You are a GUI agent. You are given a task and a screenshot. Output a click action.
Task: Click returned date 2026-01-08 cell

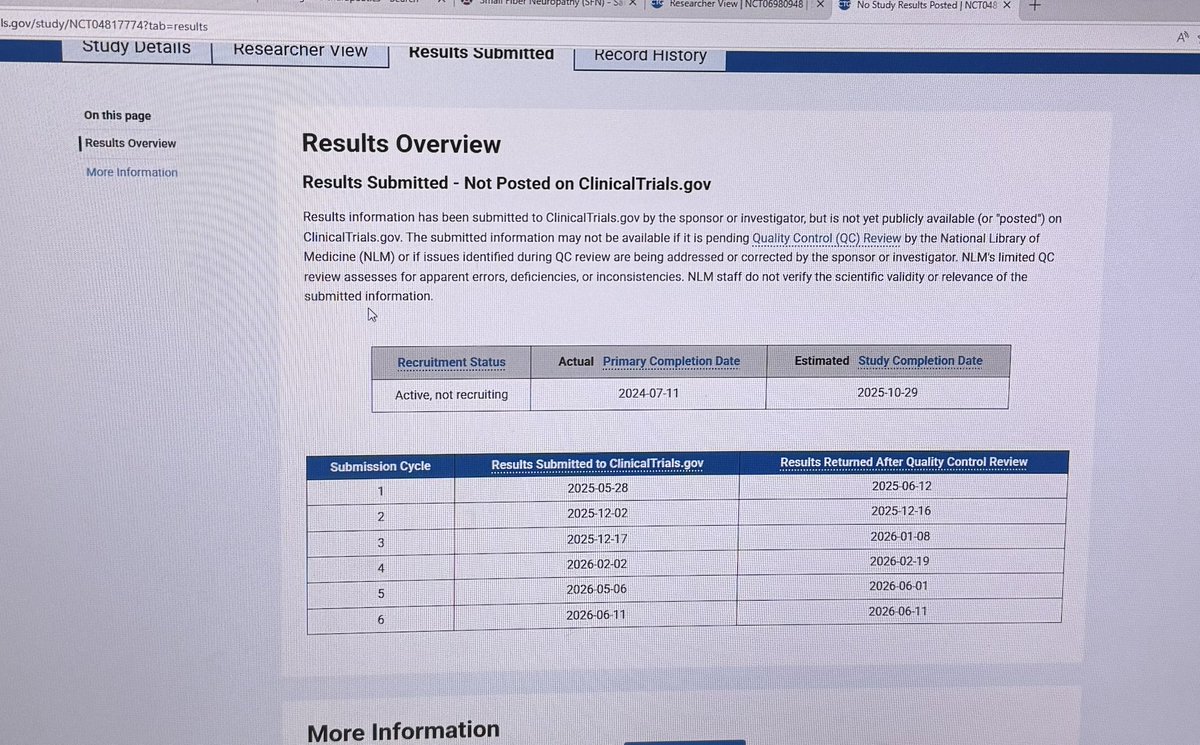(x=900, y=536)
